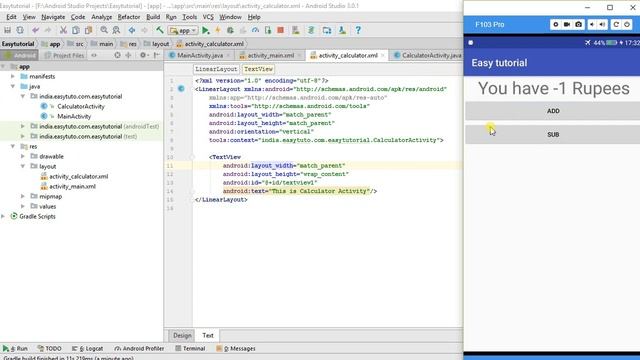Expand the drawable folder
Viewport: 640px width, 360px height.
(23, 156)
